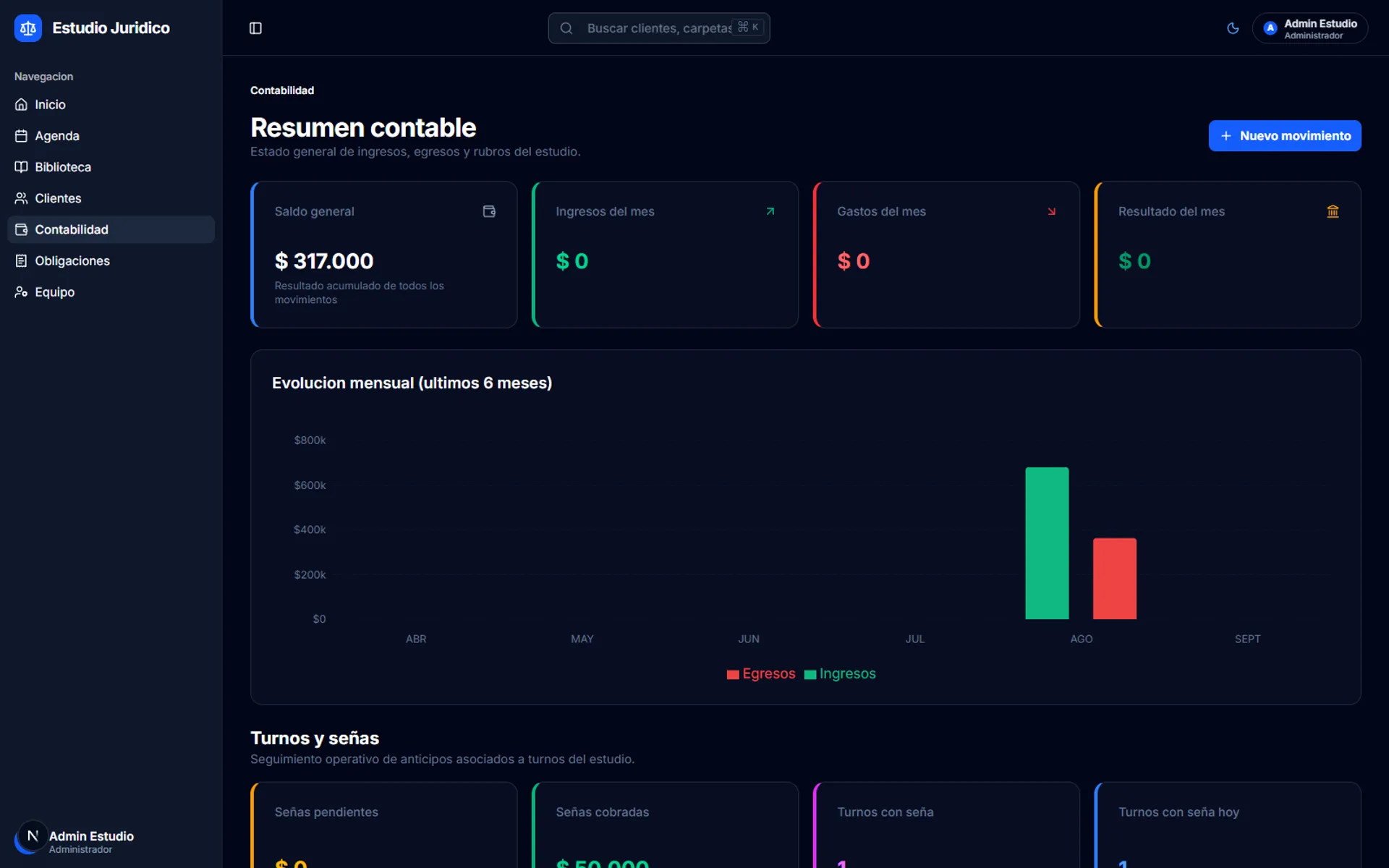Open the Obligaciones document icon
The width and height of the screenshot is (1389, 868).
[x=21, y=260]
